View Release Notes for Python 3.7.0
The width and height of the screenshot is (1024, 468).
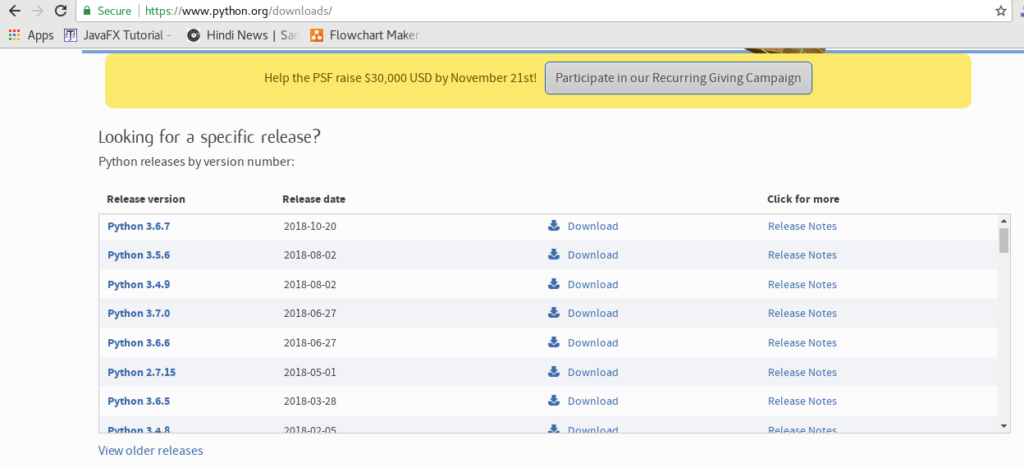802,313
